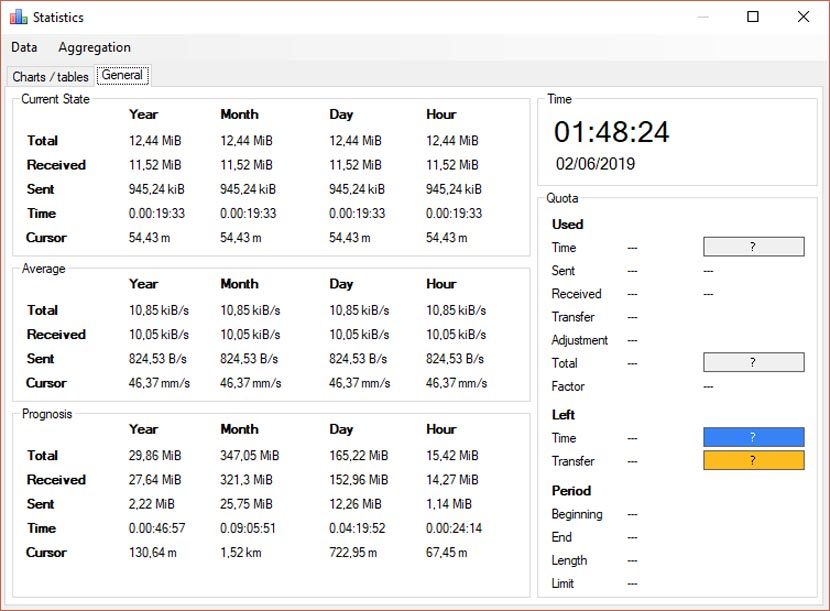Click the Prognosis Month column header
The height and width of the screenshot is (611, 830).
(x=239, y=429)
